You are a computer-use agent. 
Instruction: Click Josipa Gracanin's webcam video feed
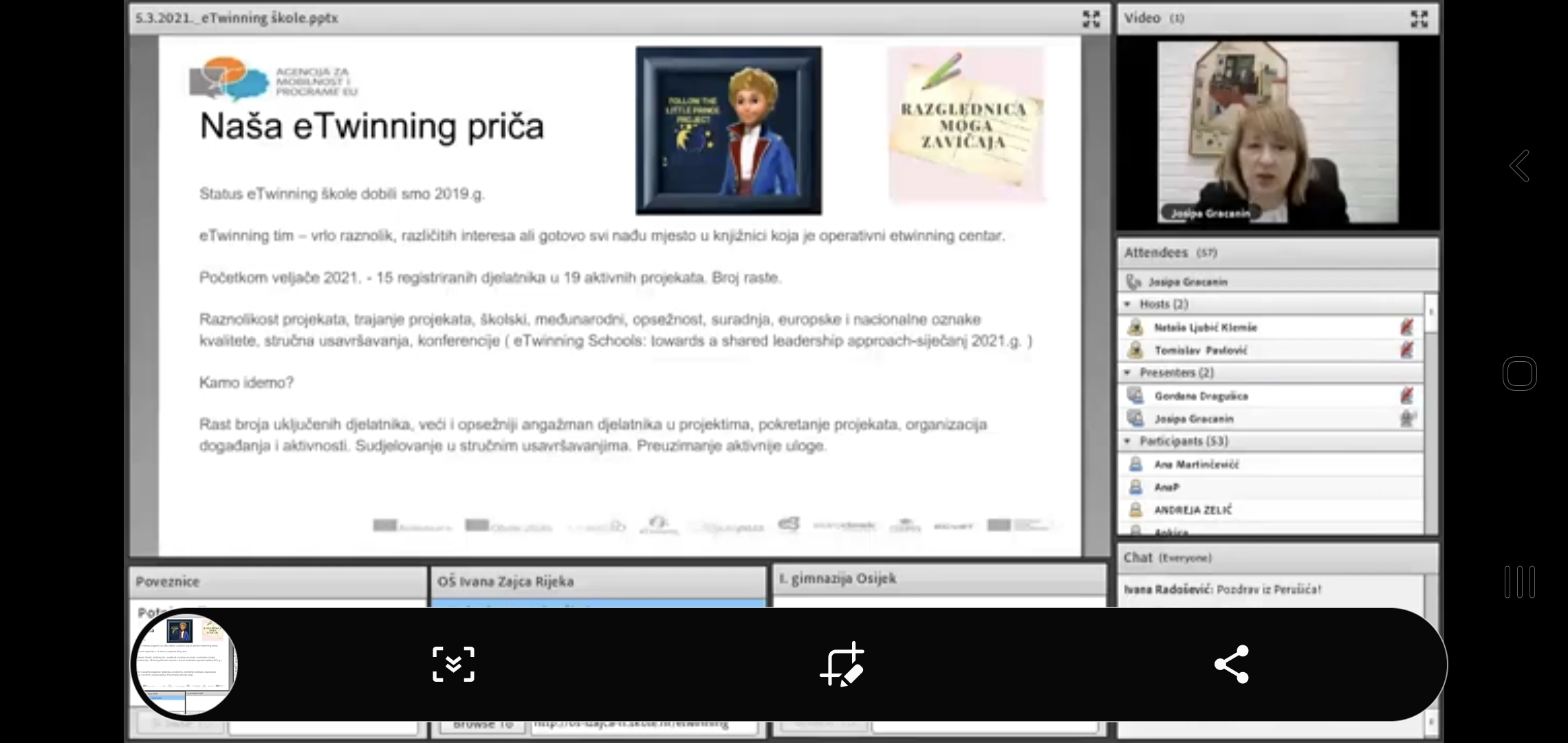[1278, 132]
